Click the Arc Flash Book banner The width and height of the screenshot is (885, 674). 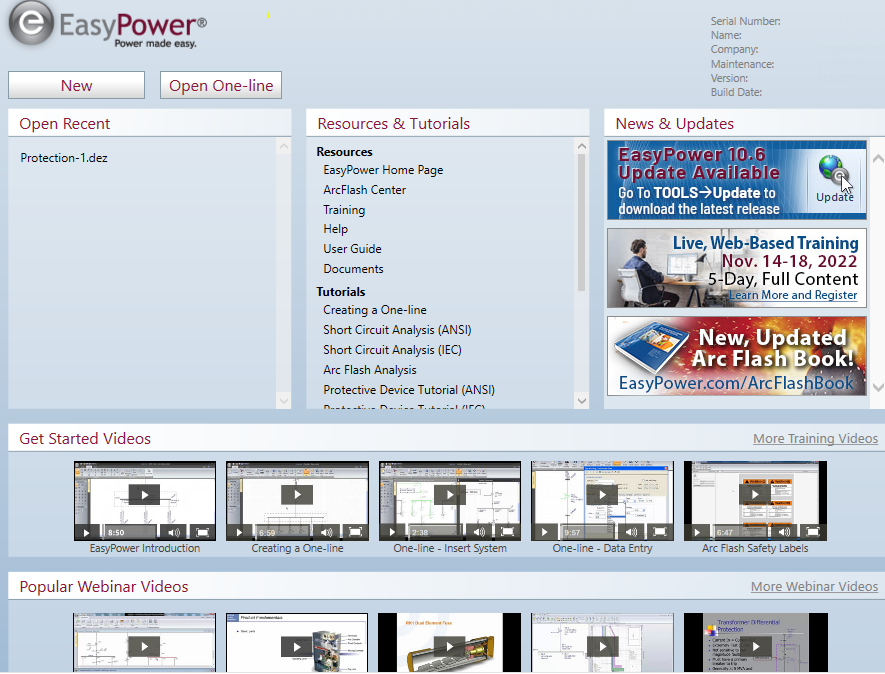pos(736,357)
